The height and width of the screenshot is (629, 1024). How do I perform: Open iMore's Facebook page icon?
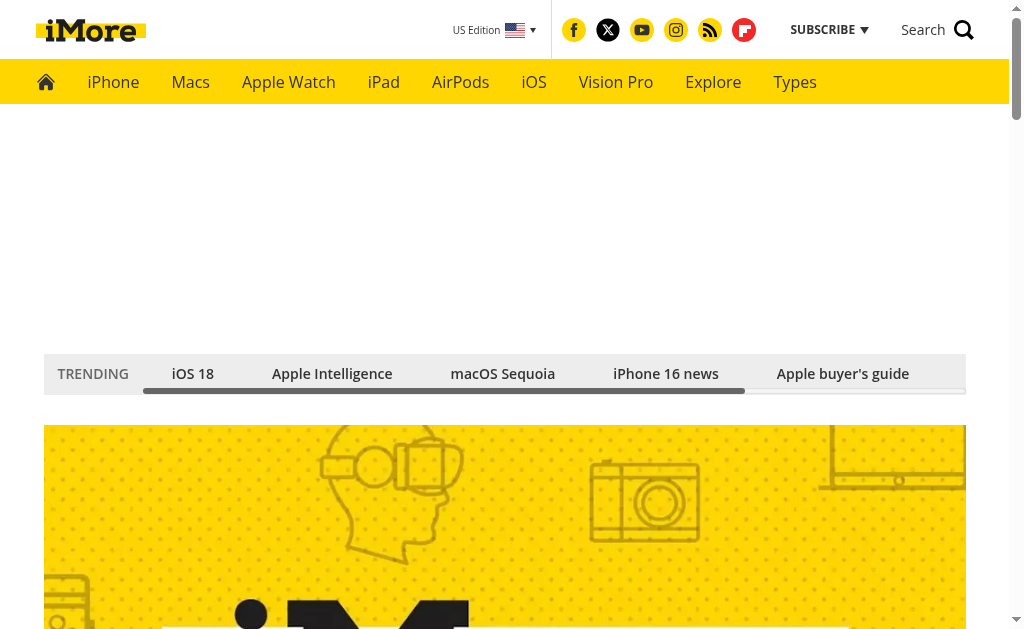coord(573,30)
